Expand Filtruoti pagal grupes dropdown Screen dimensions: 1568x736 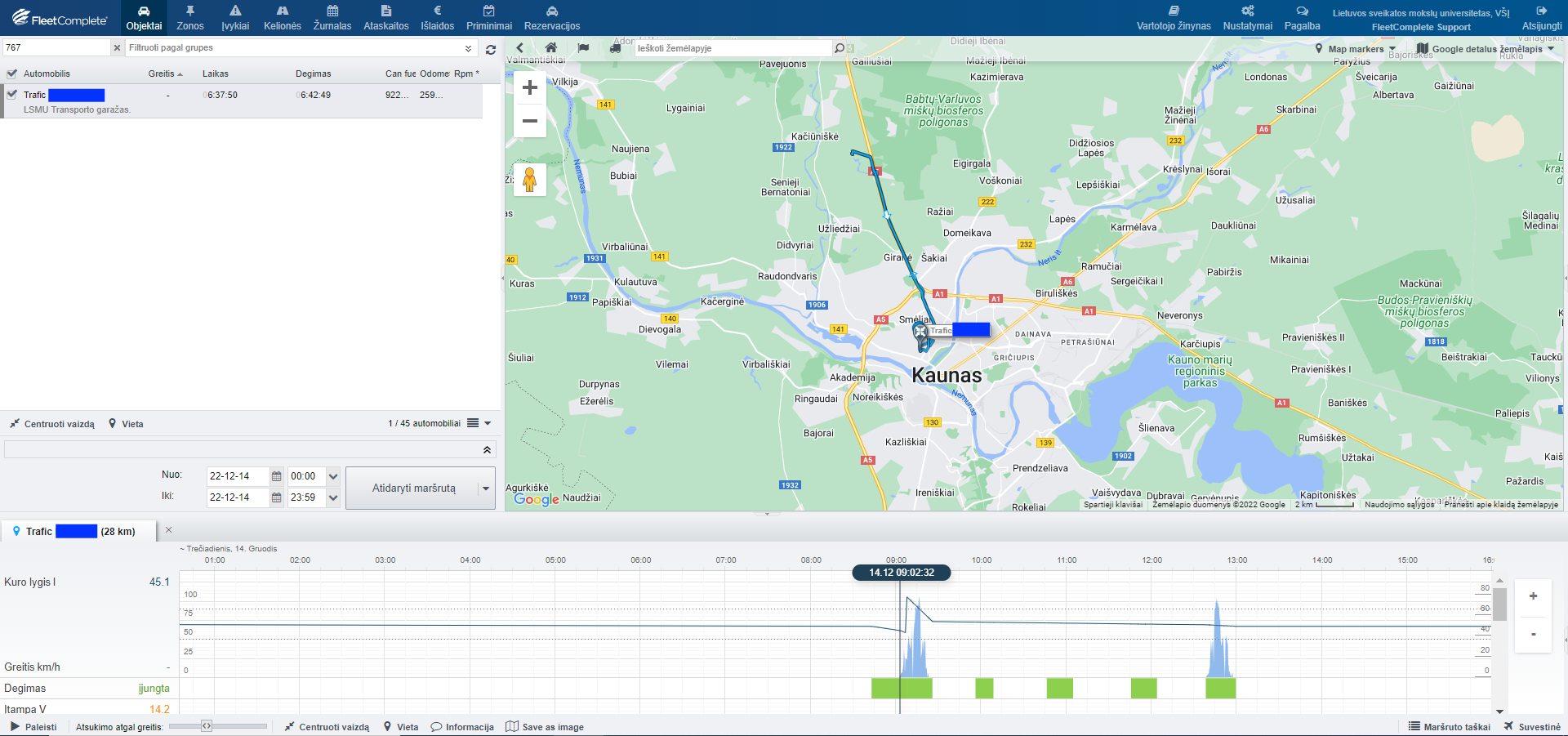(x=468, y=48)
